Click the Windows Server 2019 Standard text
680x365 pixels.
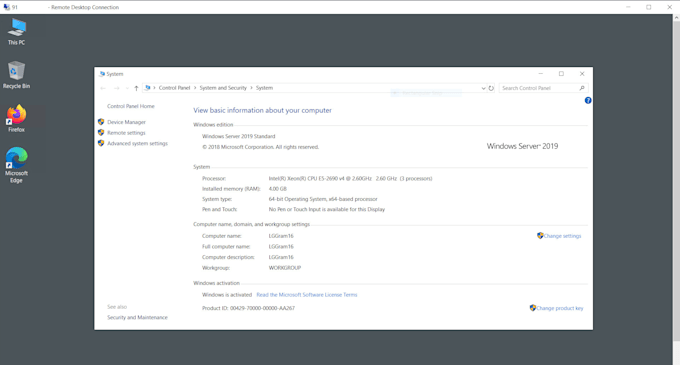pos(239,136)
